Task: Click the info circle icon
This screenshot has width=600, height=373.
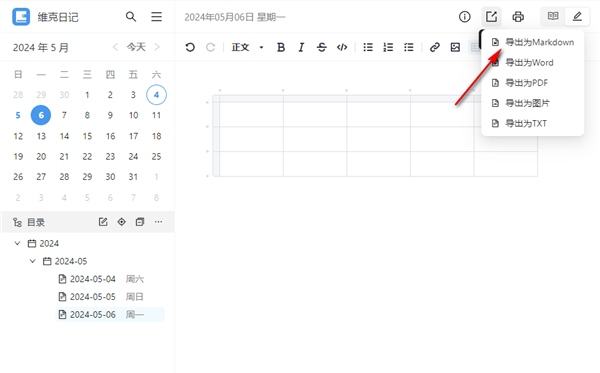Action: 465,17
